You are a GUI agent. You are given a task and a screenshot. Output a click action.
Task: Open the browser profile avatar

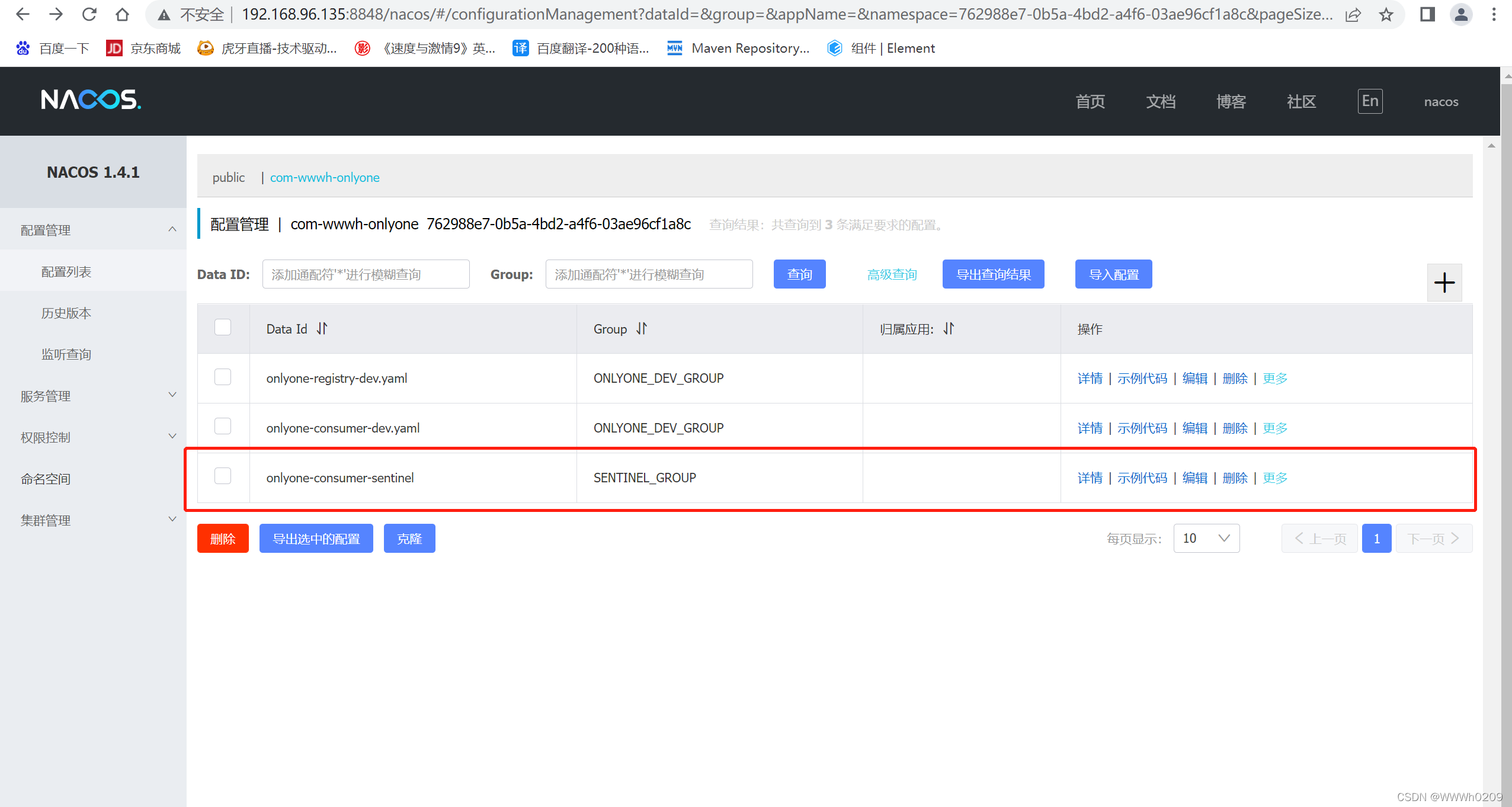pos(1461,14)
